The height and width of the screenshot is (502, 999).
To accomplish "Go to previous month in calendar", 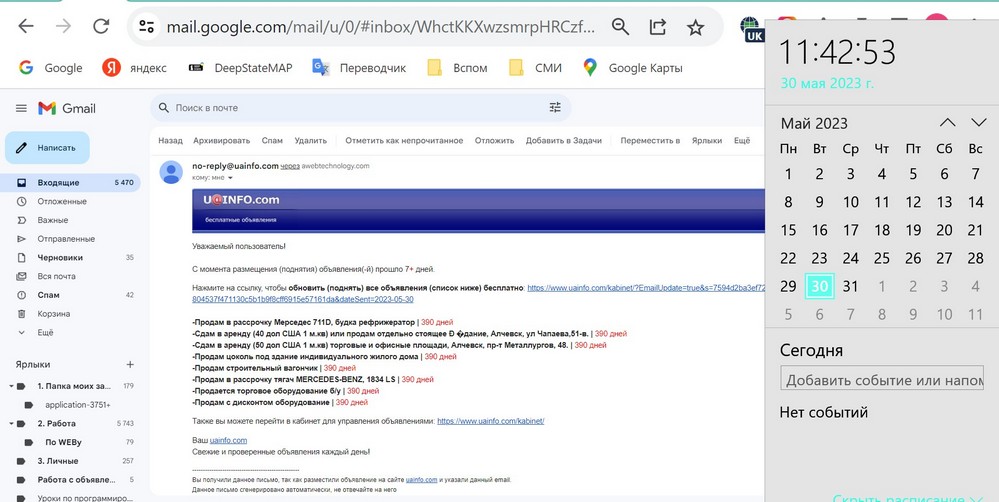I will 947,122.
